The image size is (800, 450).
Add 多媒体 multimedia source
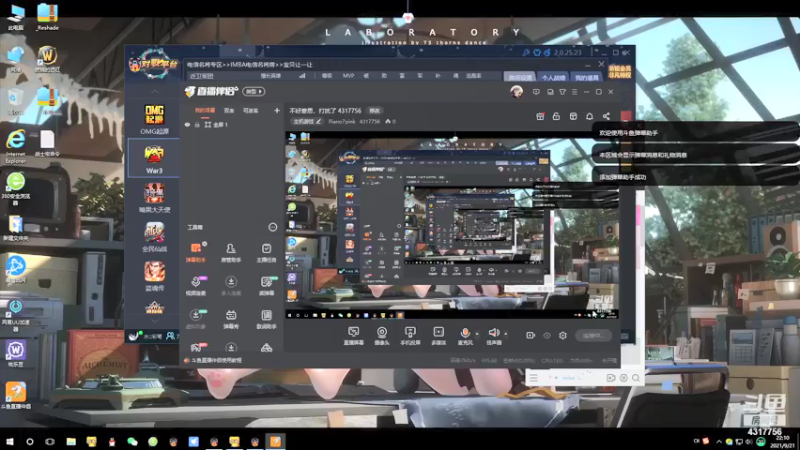438,336
